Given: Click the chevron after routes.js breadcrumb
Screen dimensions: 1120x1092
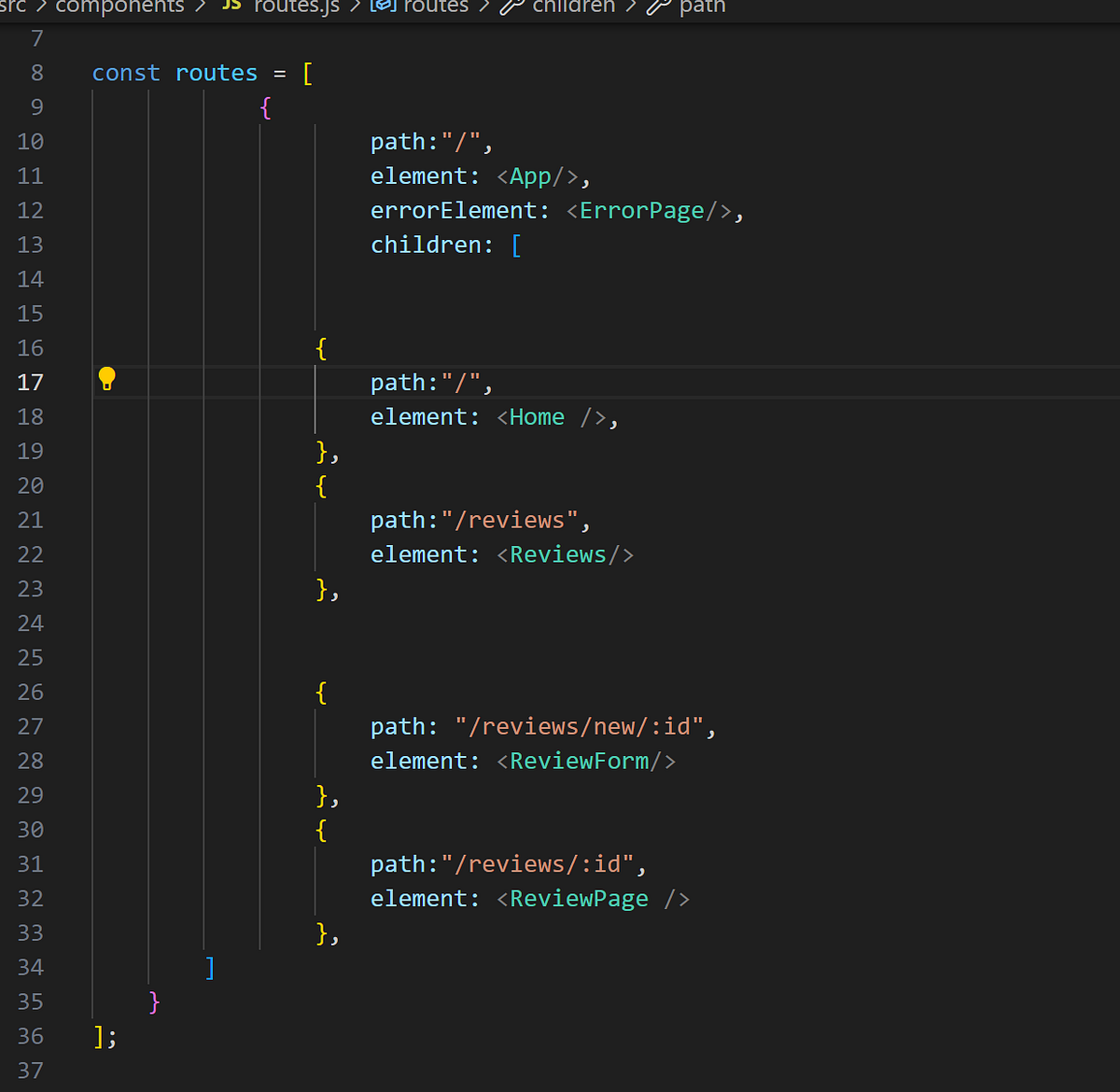Looking at the screenshot, I should coord(356,7).
